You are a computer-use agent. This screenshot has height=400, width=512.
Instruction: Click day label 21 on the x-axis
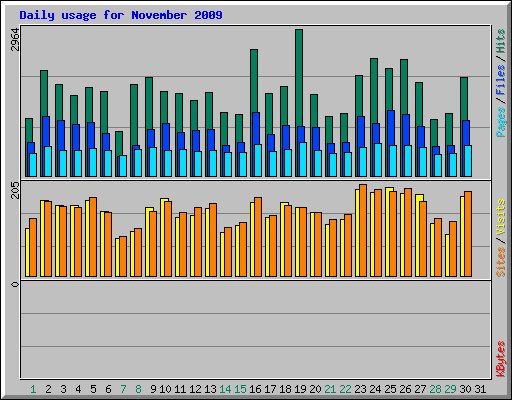[330, 389]
